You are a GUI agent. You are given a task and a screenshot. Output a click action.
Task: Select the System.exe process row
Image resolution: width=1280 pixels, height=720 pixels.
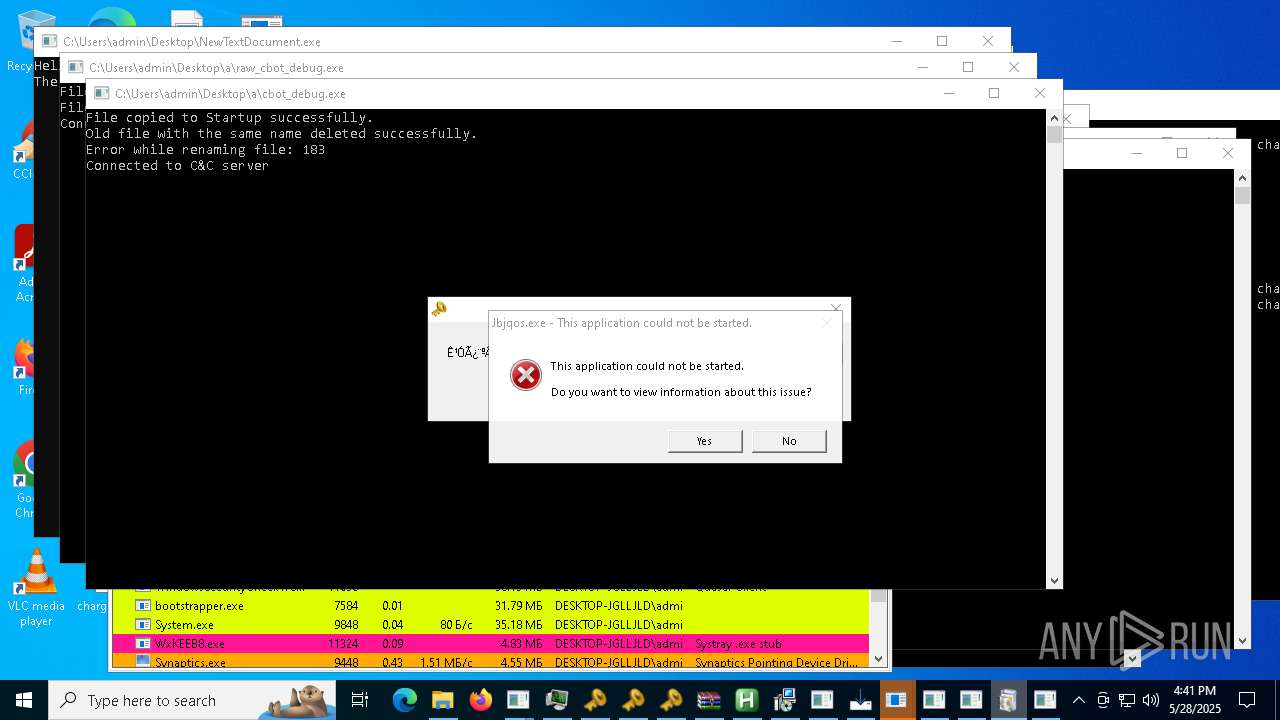click(x=490, y=625)
